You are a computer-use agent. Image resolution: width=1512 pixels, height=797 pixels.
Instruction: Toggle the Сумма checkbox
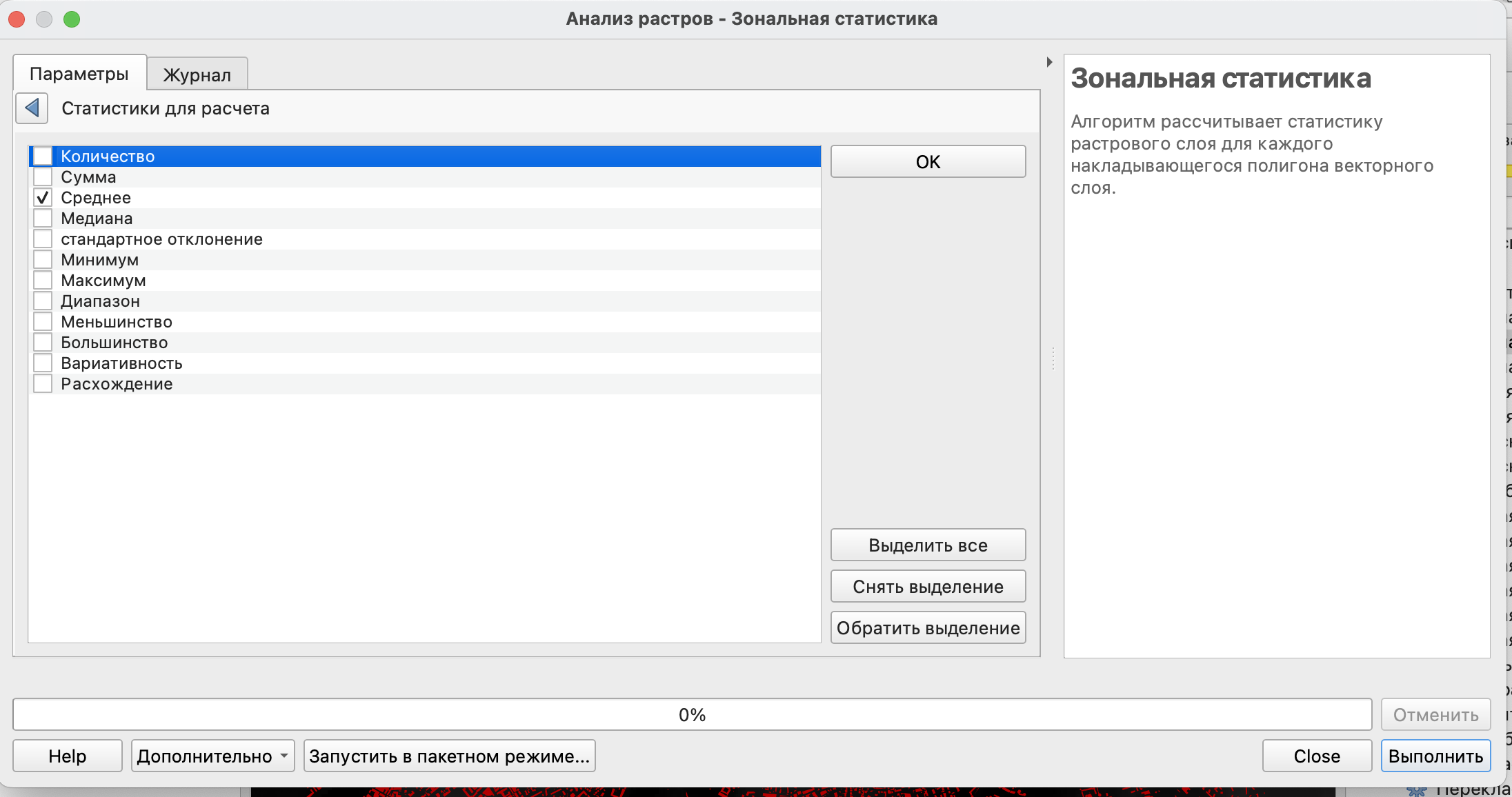(x=43, y=177)
